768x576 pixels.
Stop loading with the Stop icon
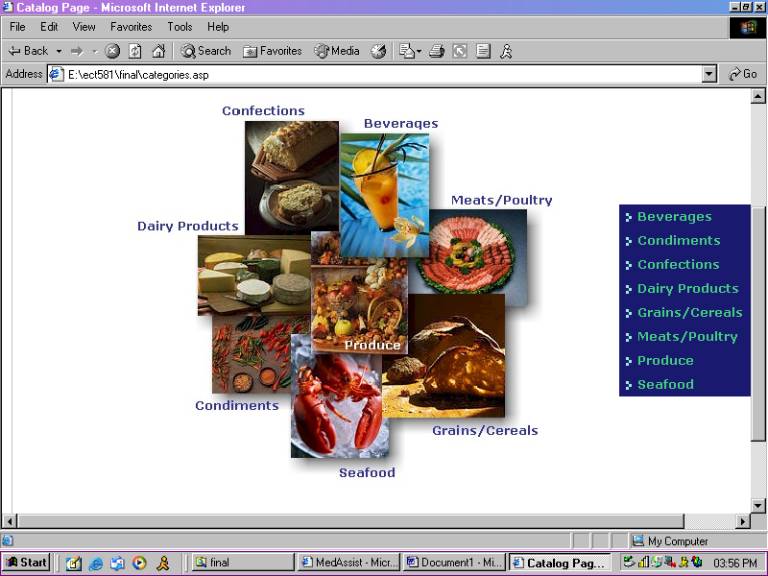(x=112, y=51)
